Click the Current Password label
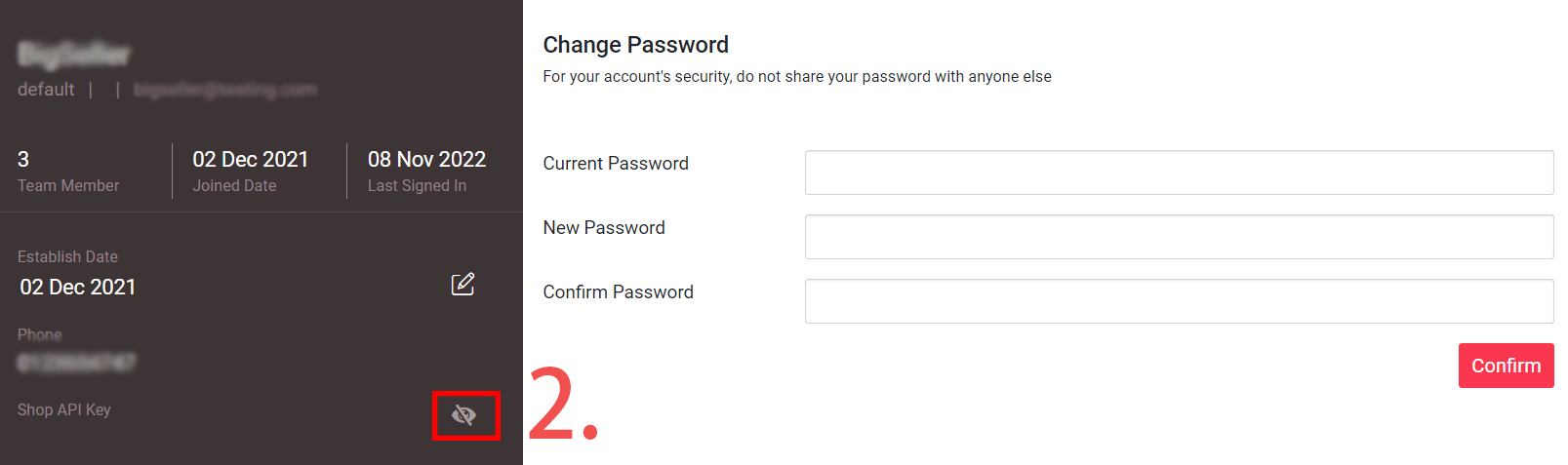The width and height of the screenshot is (1568, 465). tap(616, 164)
